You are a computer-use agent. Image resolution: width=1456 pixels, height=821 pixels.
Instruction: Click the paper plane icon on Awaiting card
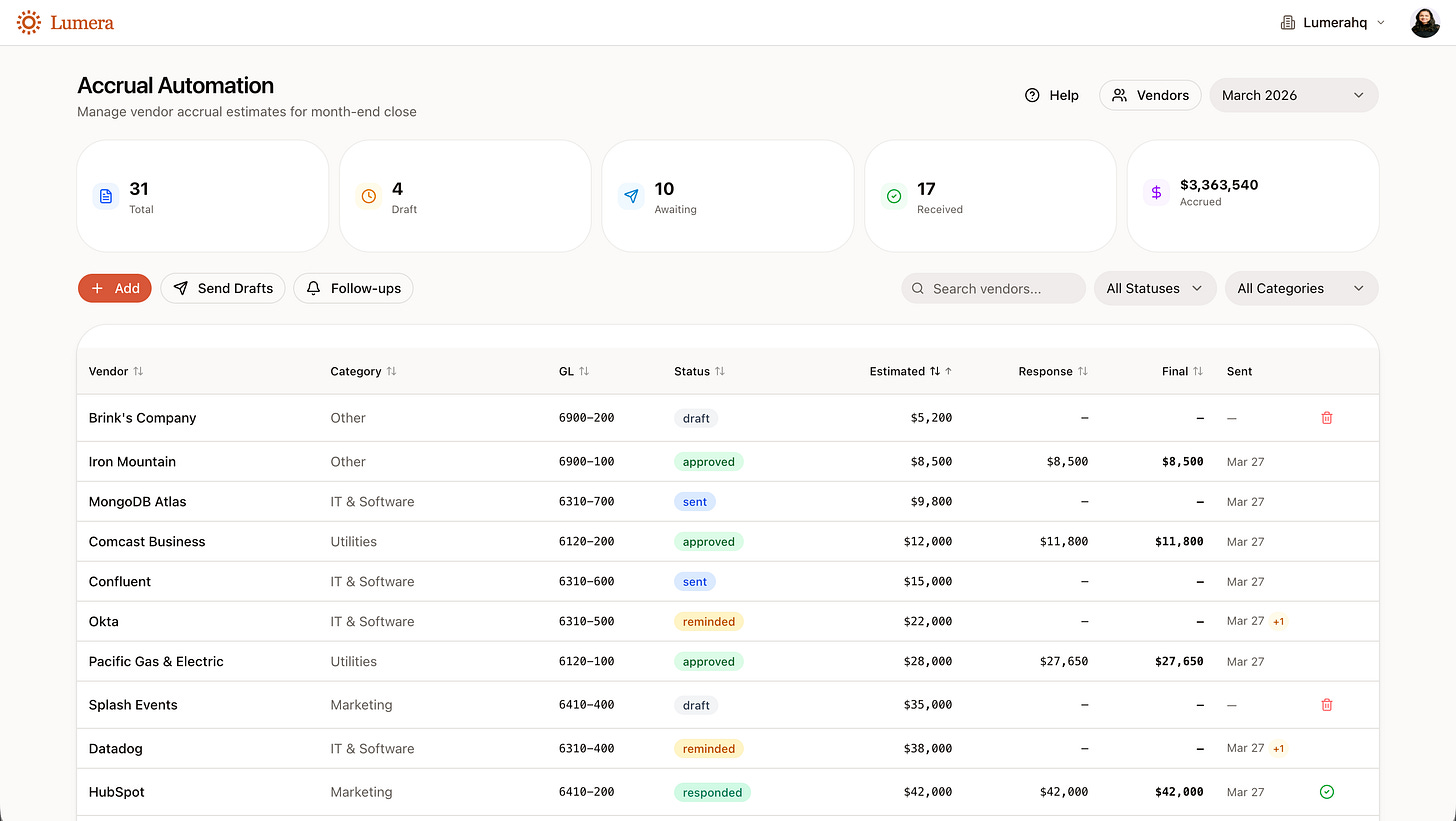pos(631,196)
